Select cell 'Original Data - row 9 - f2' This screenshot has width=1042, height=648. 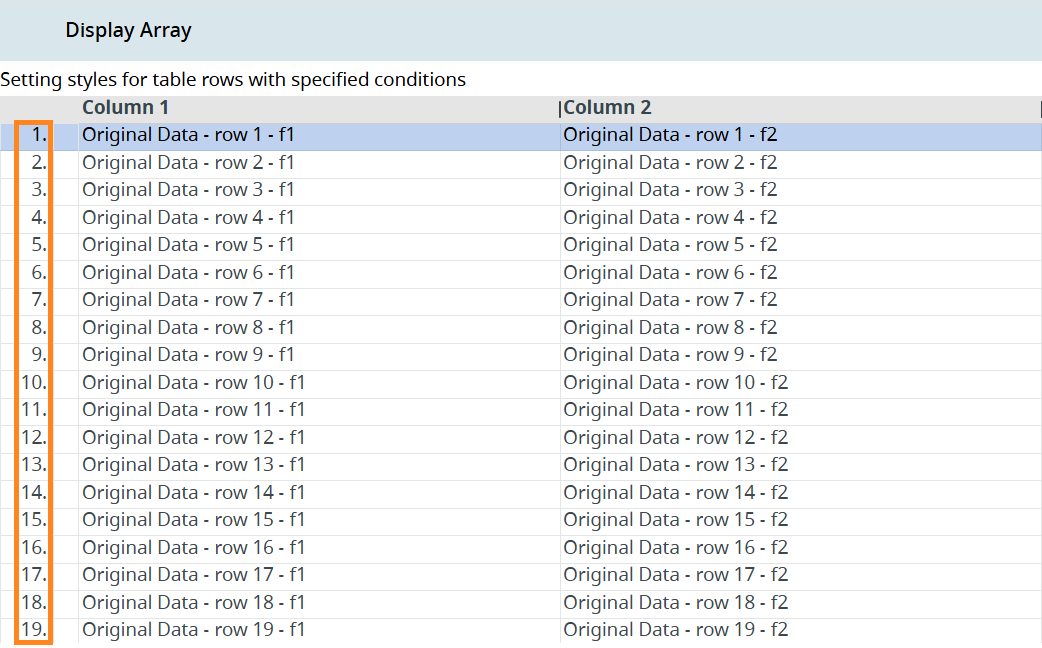[670, 355]
